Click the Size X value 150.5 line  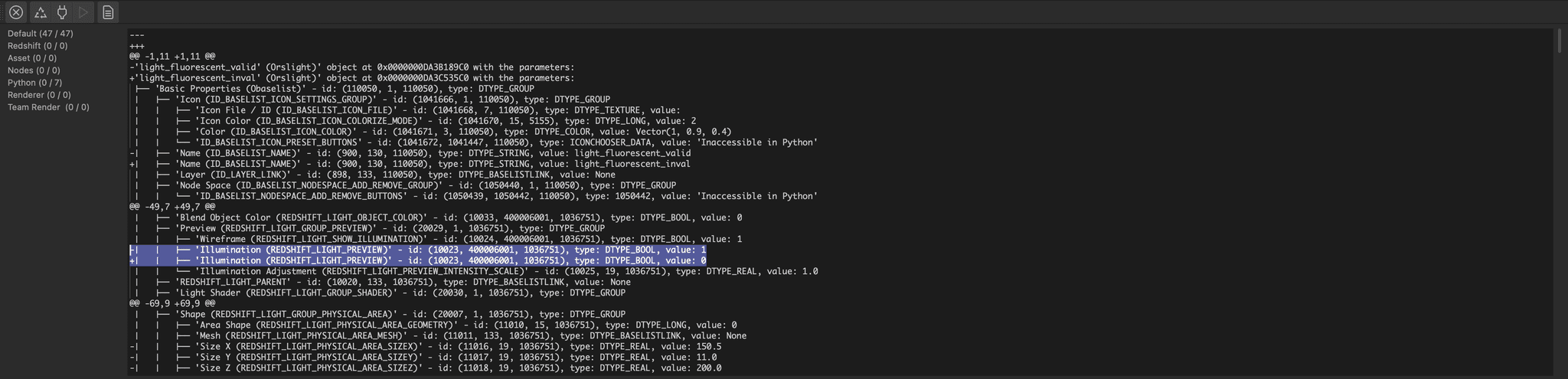click(x=426, y=347)
